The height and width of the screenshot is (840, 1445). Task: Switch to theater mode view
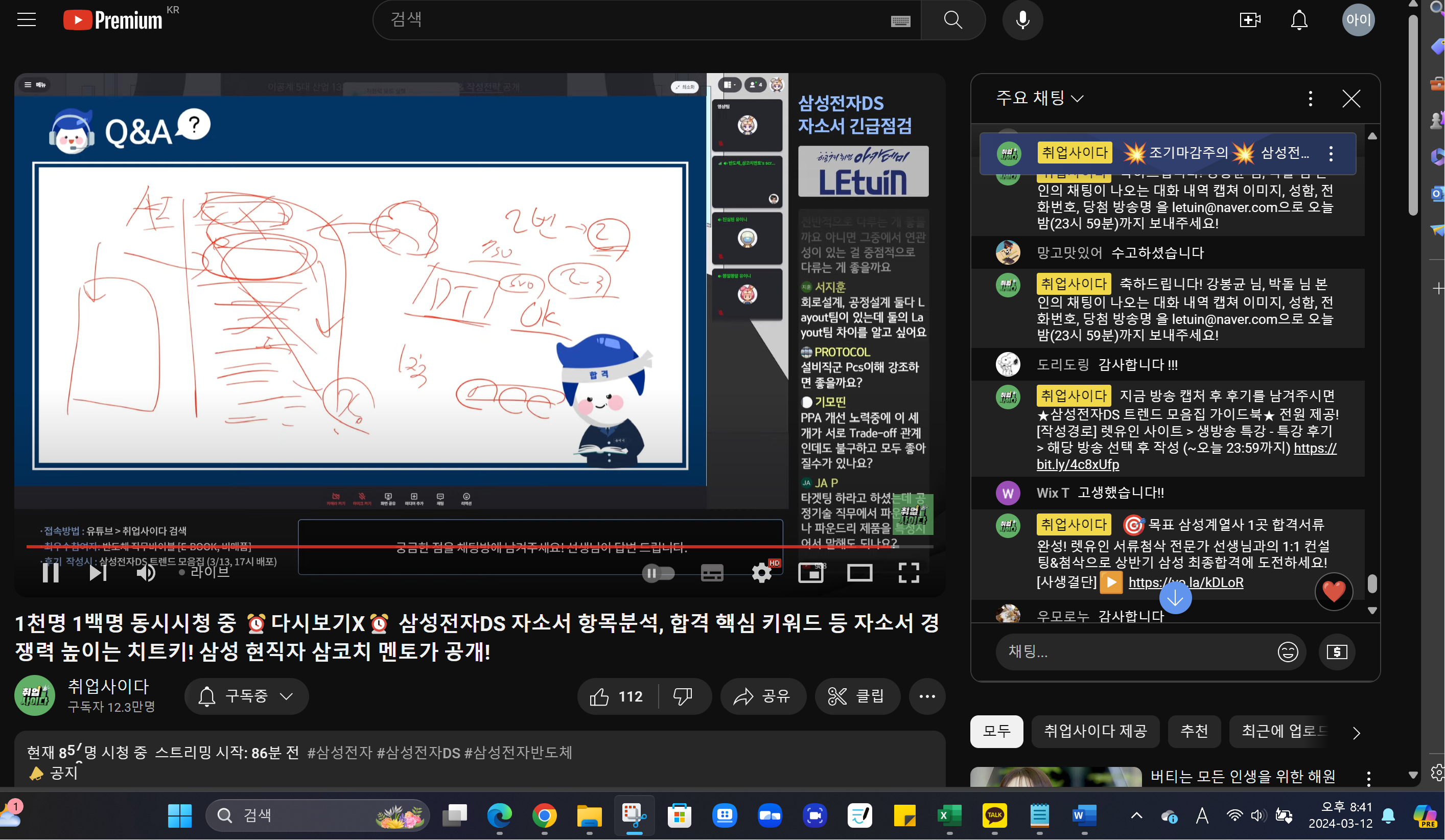pyautogui.click(x=859, y=572)
